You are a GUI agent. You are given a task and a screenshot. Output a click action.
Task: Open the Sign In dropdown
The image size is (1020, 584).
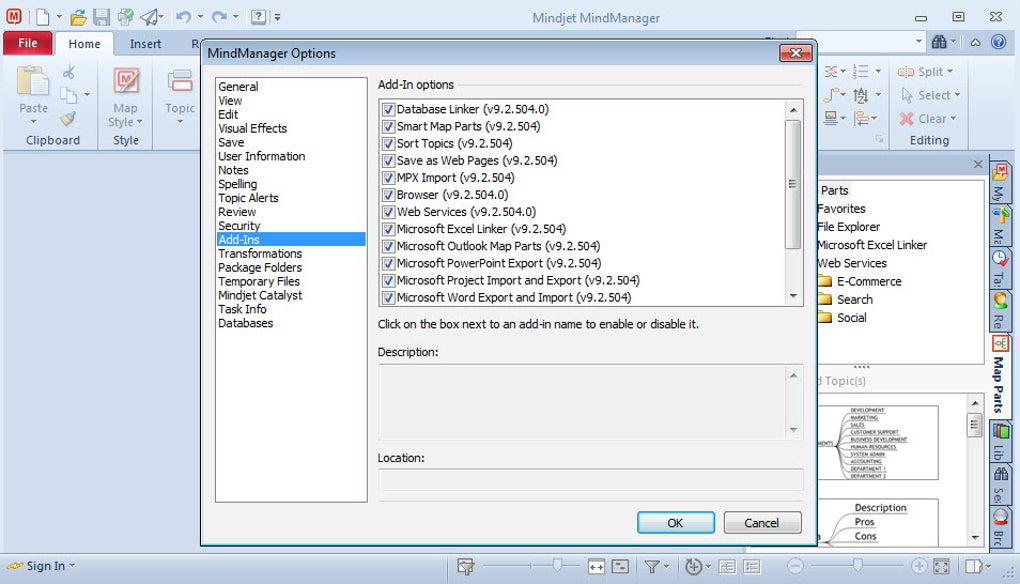point(72,566)
